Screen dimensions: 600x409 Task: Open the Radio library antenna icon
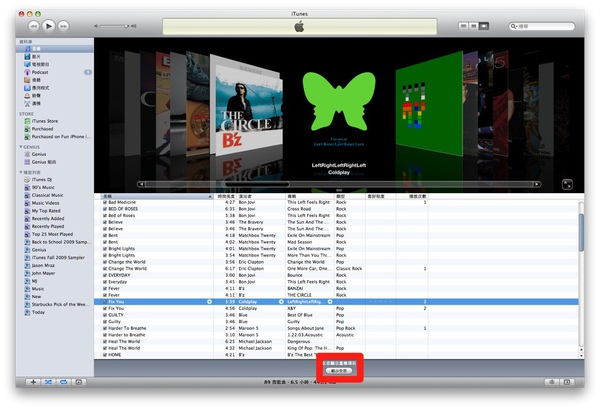click(x=27, y=103)
